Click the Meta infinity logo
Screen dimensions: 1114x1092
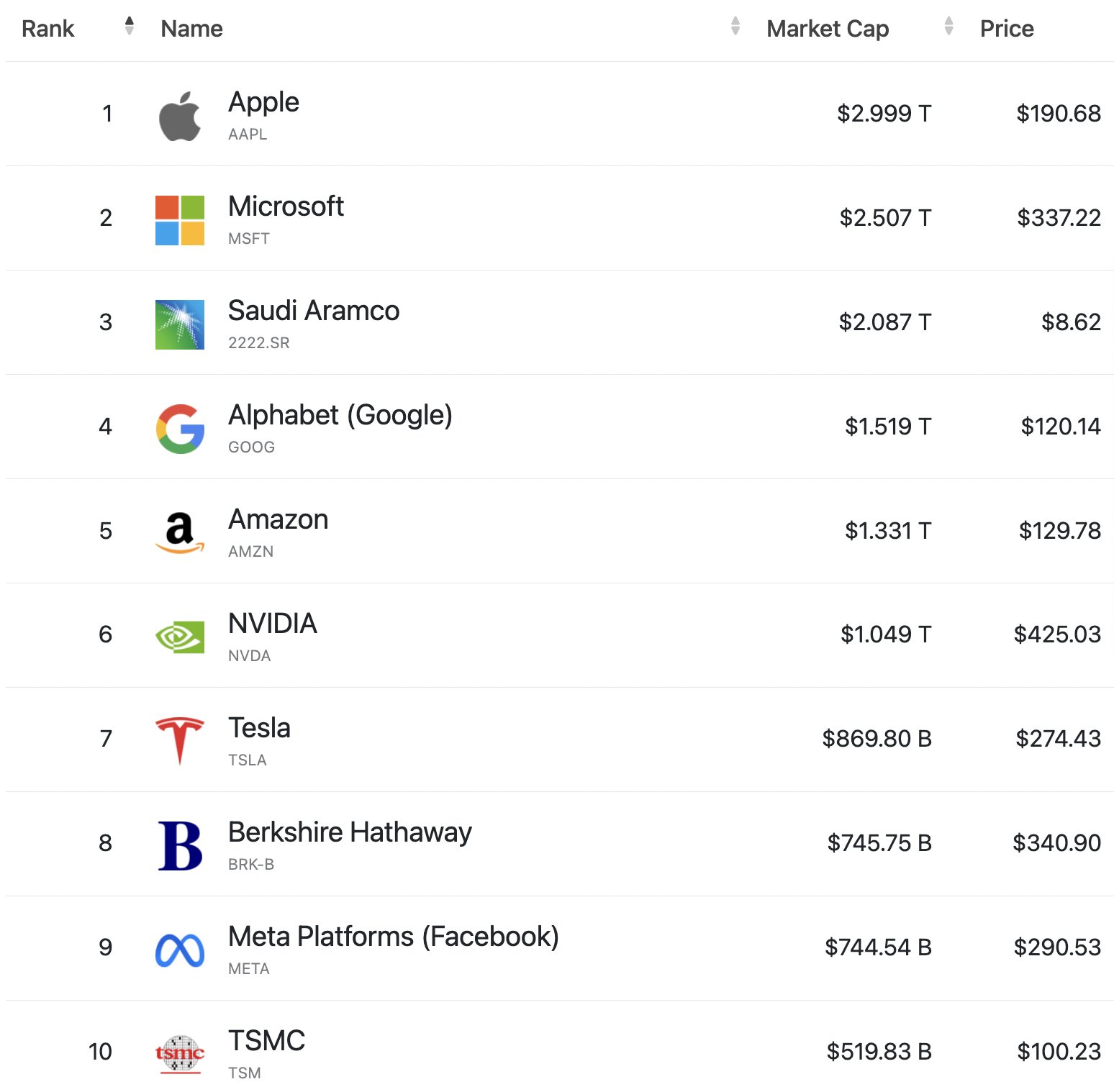click(180, 950)
